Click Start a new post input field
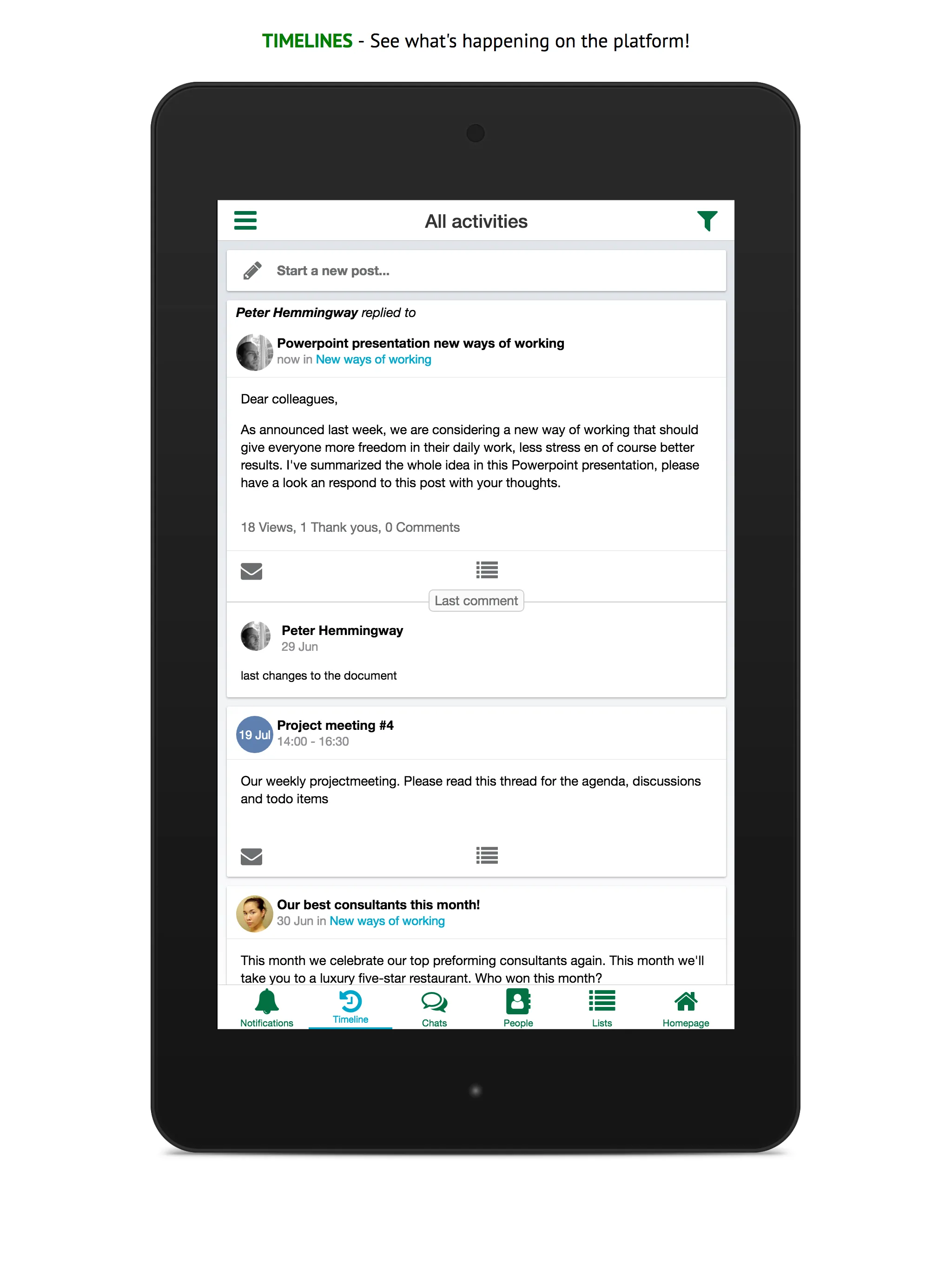952x1270 pixels. point(476,271)
